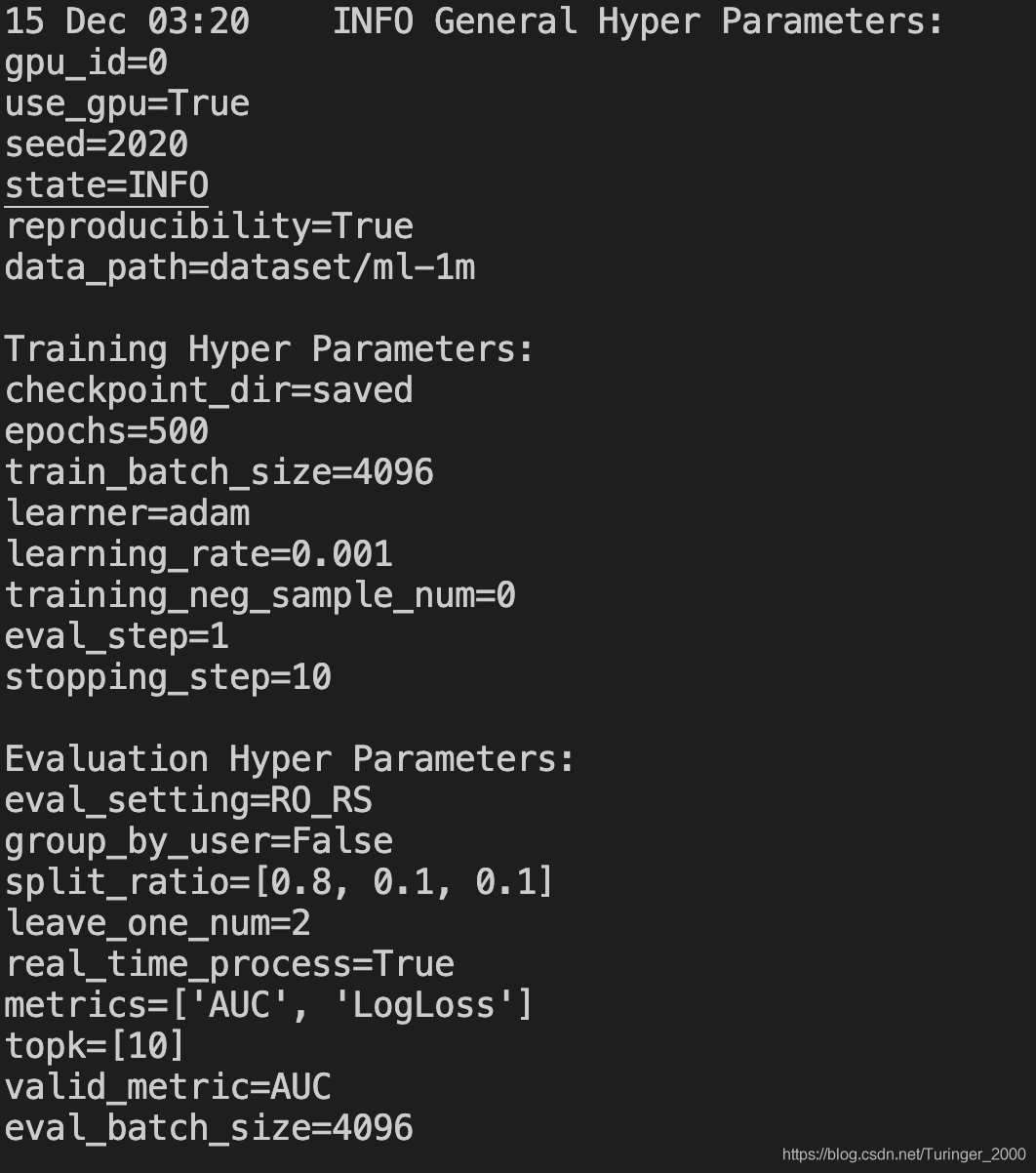Click the seed=2020 text
This screenshot has width=1036, height=1173.
(97, 144)
